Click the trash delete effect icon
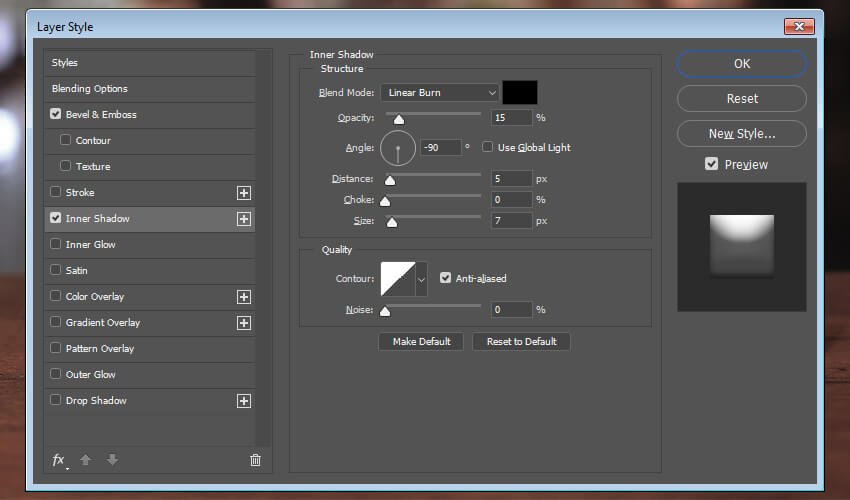 [x=255, y=460]
